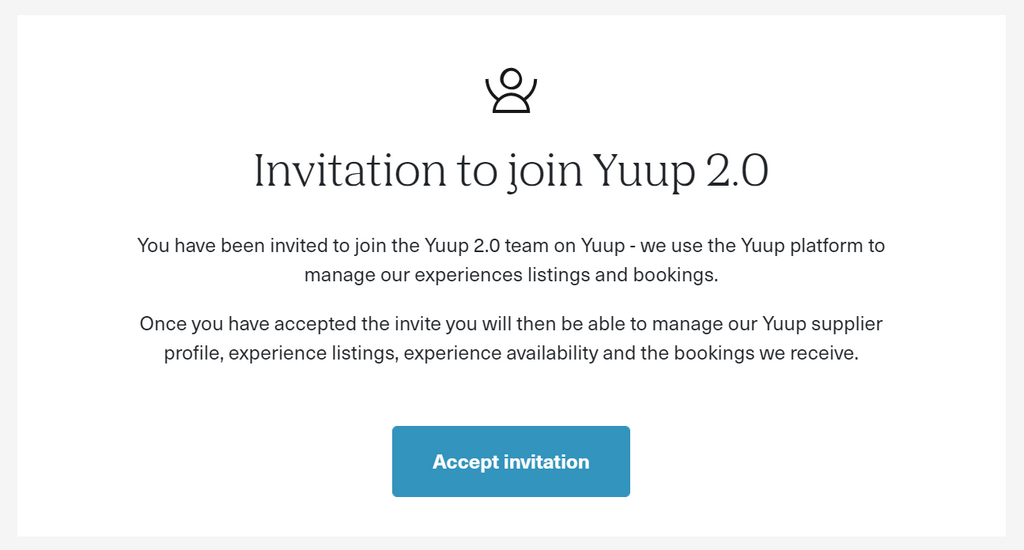The height and width of the screenshot is (550, 1024).
Task: Accept the invitation to Yuup 2.0
Action: (x=511, y=461)
